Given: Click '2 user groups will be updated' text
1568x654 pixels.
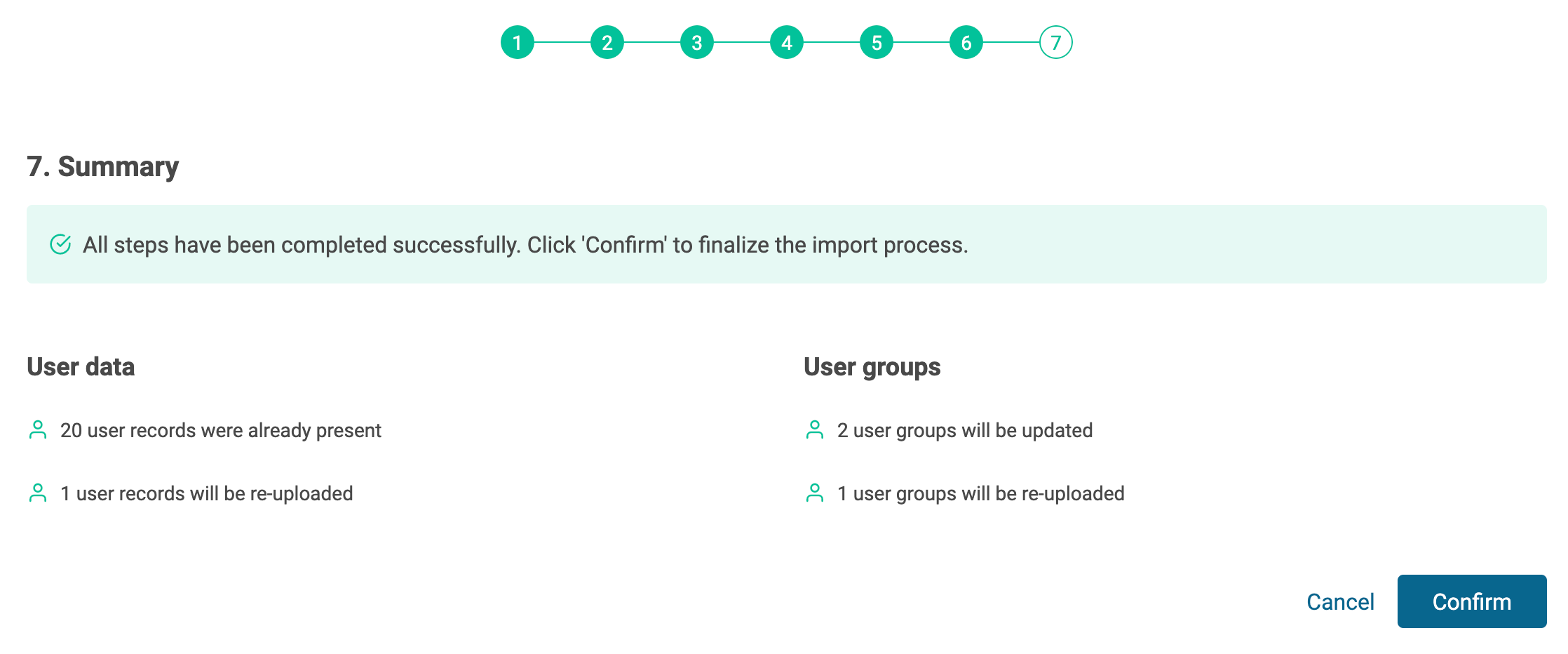Looking at the screenshot, I should click(x=964, y=430).
